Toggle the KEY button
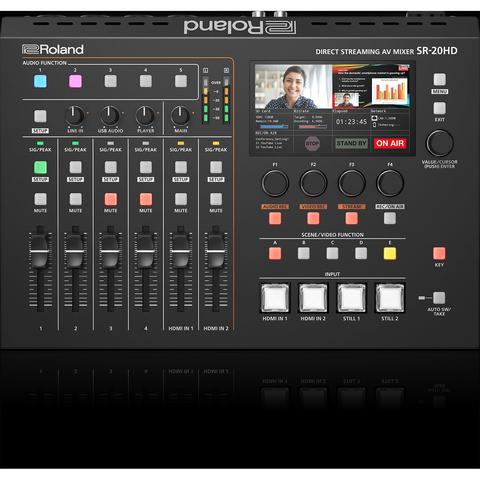Image resolution: width=480 pixels, height=480 pixels. coord(439,253)
